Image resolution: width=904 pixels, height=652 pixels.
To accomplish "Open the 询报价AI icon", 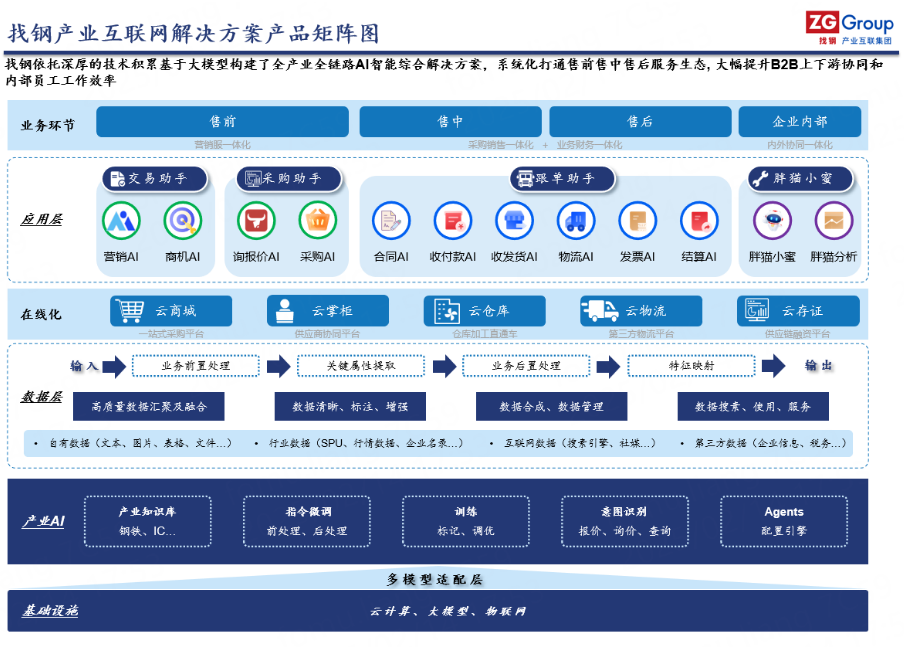I will tap(256, 221).
